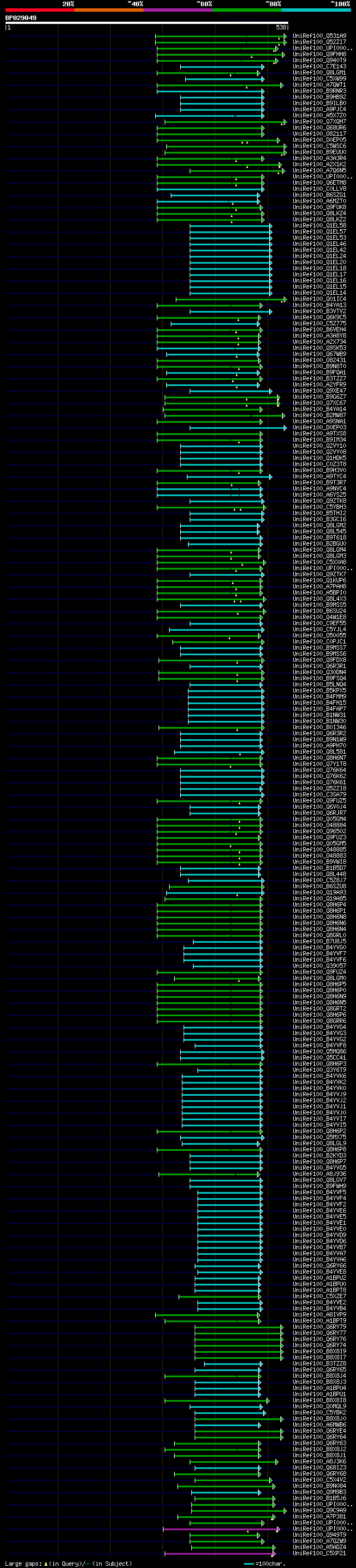The height and width of the screenshot is (1568, 356).
Task: Click the UniRef100_B9HB92 label
Action: (319, 97)
